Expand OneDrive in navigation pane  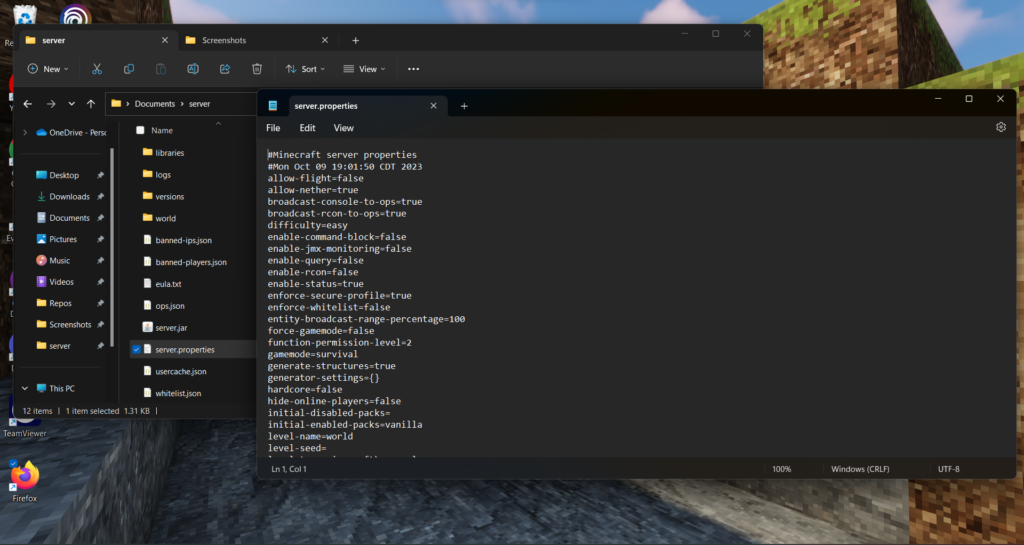tap(25, 132)
